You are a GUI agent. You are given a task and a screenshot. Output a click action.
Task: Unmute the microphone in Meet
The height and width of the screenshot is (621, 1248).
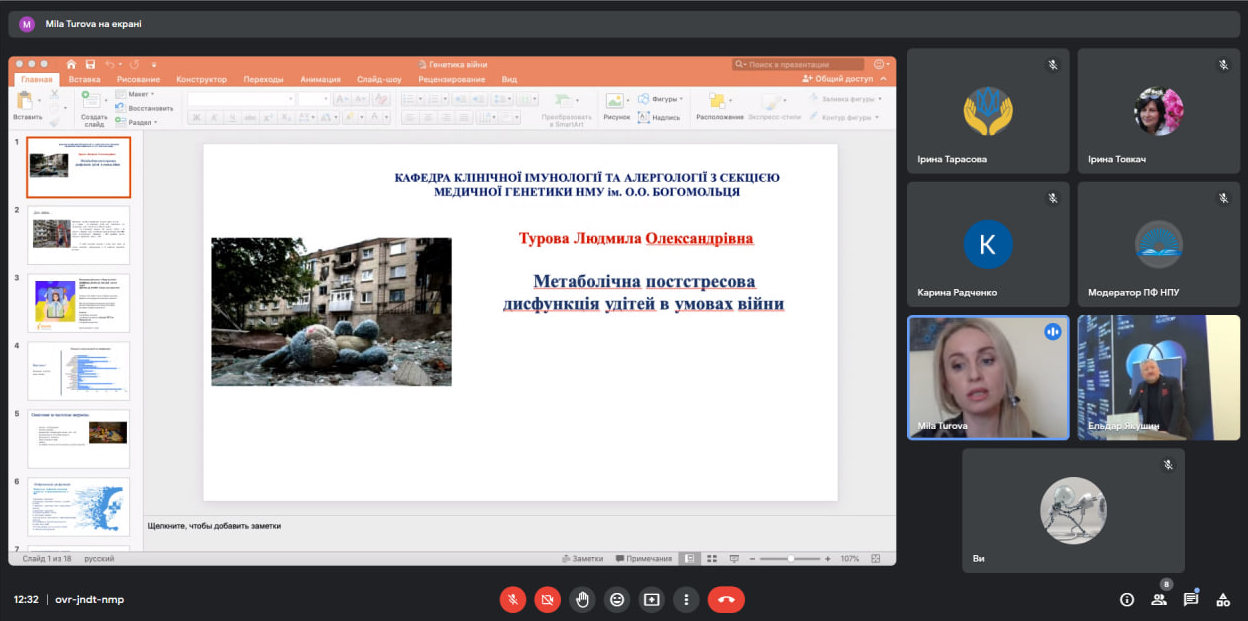512,599
